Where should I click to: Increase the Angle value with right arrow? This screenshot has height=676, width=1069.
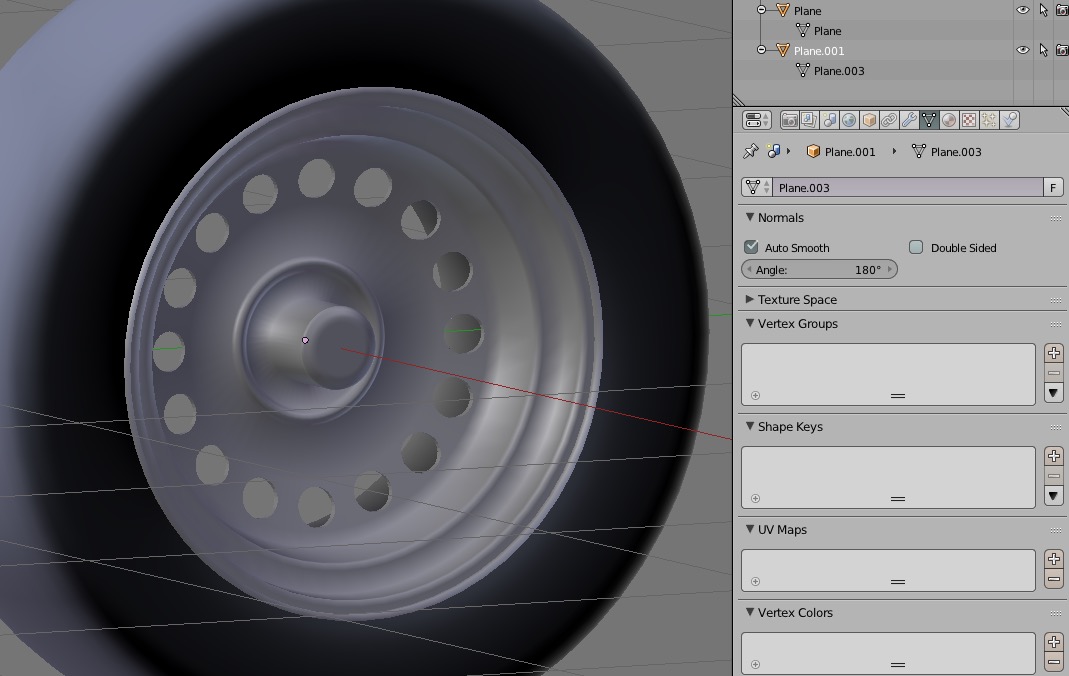pos(890,270)
